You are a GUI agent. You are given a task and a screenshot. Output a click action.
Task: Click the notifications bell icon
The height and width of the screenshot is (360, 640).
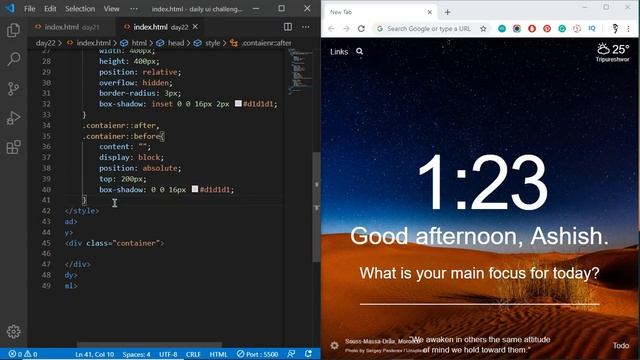(x=309, y=354)
